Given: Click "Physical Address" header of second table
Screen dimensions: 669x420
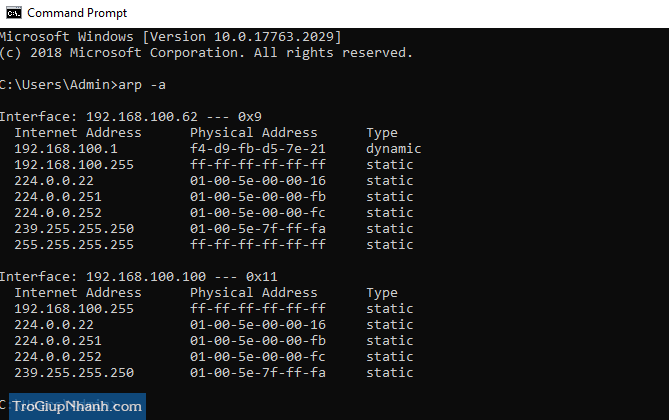Looking at the screenshot, I should tap(254, 292).
